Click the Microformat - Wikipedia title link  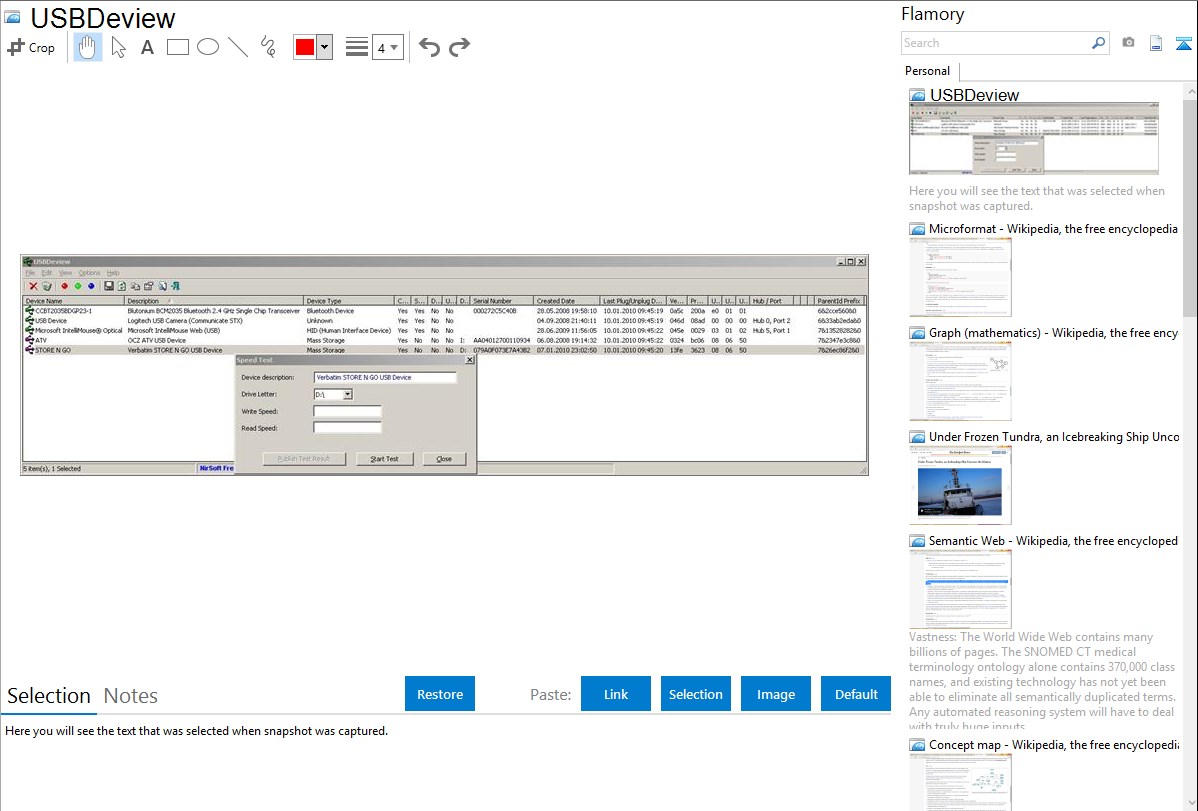(x=1053, y=229)
